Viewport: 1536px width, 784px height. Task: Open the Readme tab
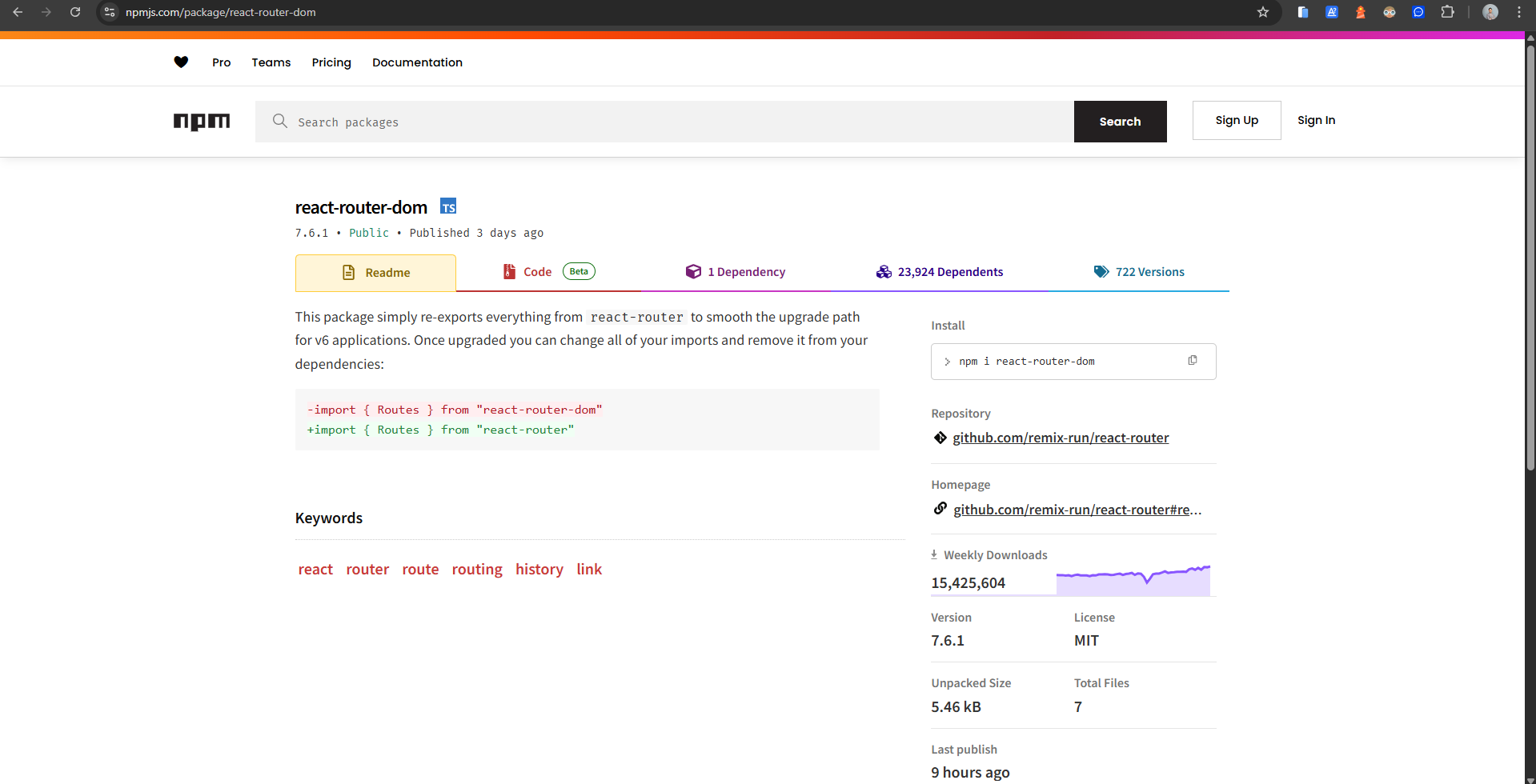(375, 273)
